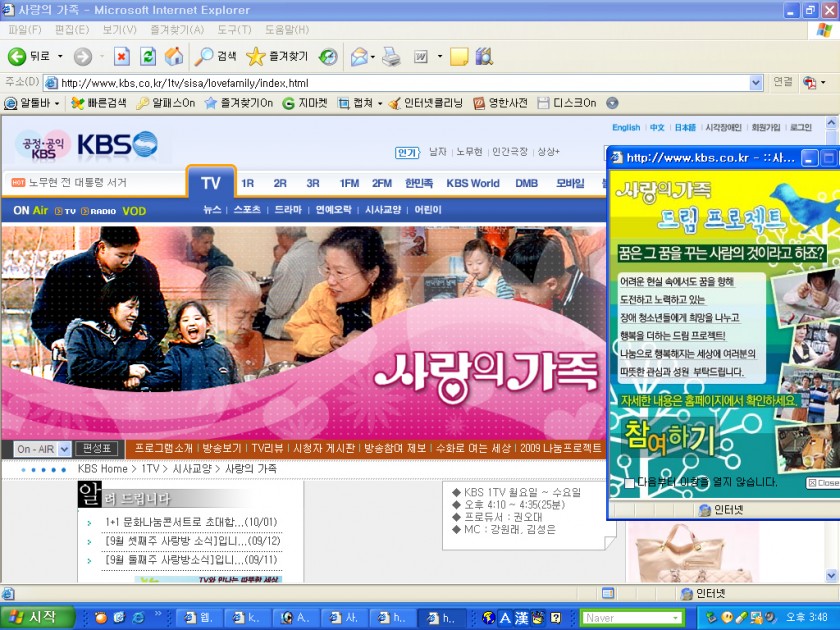This screenshot has height=630, width=840.
Task: Expand the address bar URL dropdown
Action: pyautogui.click(x=756, y=82)
